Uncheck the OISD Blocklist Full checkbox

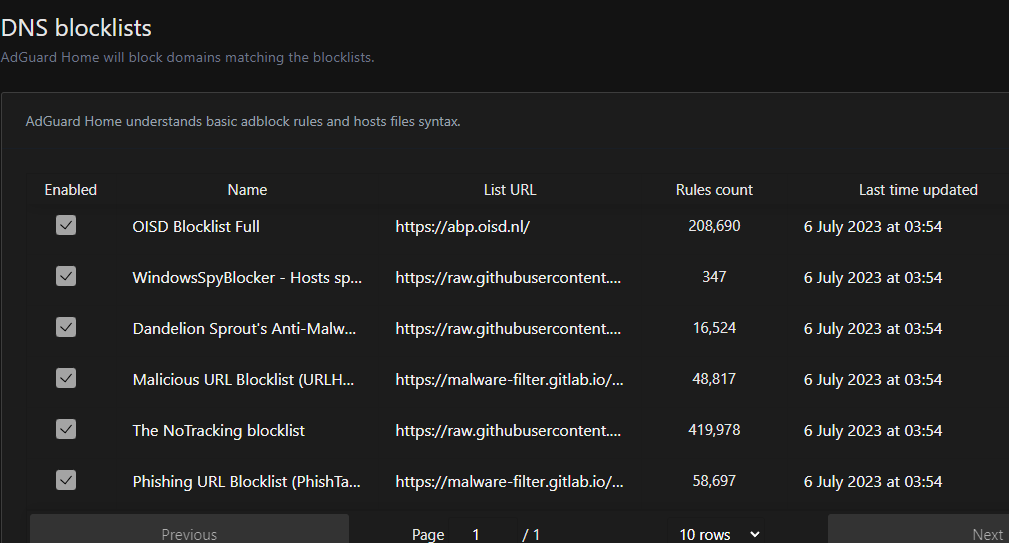pos(66,225)
